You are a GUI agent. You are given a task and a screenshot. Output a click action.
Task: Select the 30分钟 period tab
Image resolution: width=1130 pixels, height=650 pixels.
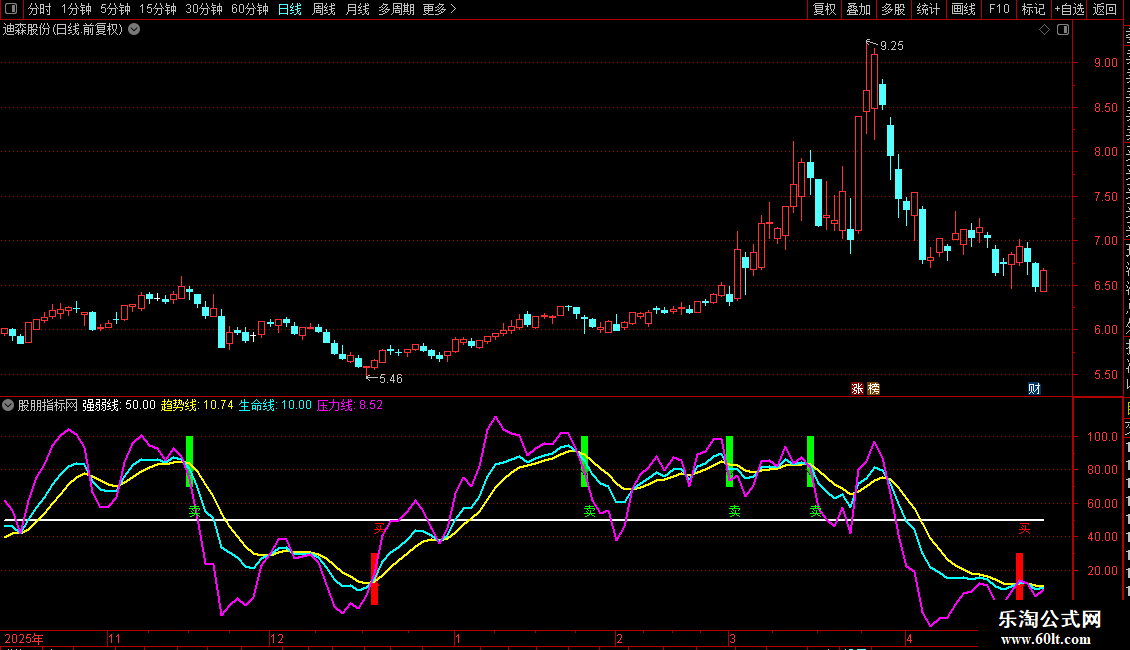click(x=204, y=9)
